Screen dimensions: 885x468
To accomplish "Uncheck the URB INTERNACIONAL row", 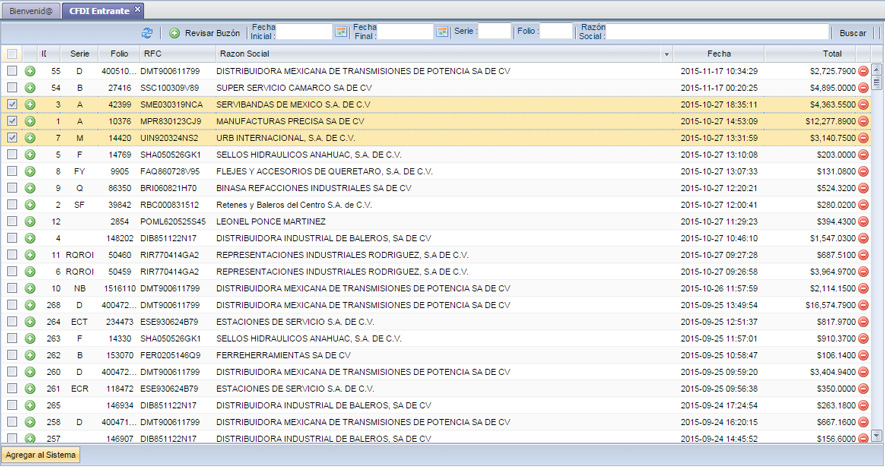I will (x=12, y=138).
